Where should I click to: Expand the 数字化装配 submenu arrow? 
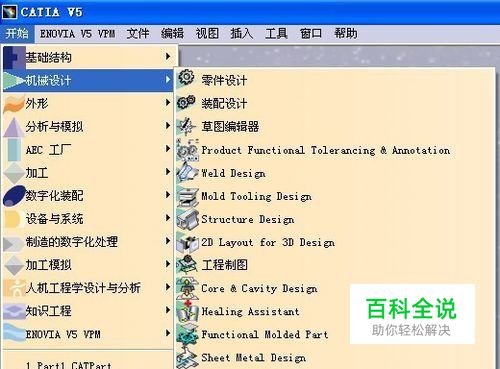tap(168, 194)
